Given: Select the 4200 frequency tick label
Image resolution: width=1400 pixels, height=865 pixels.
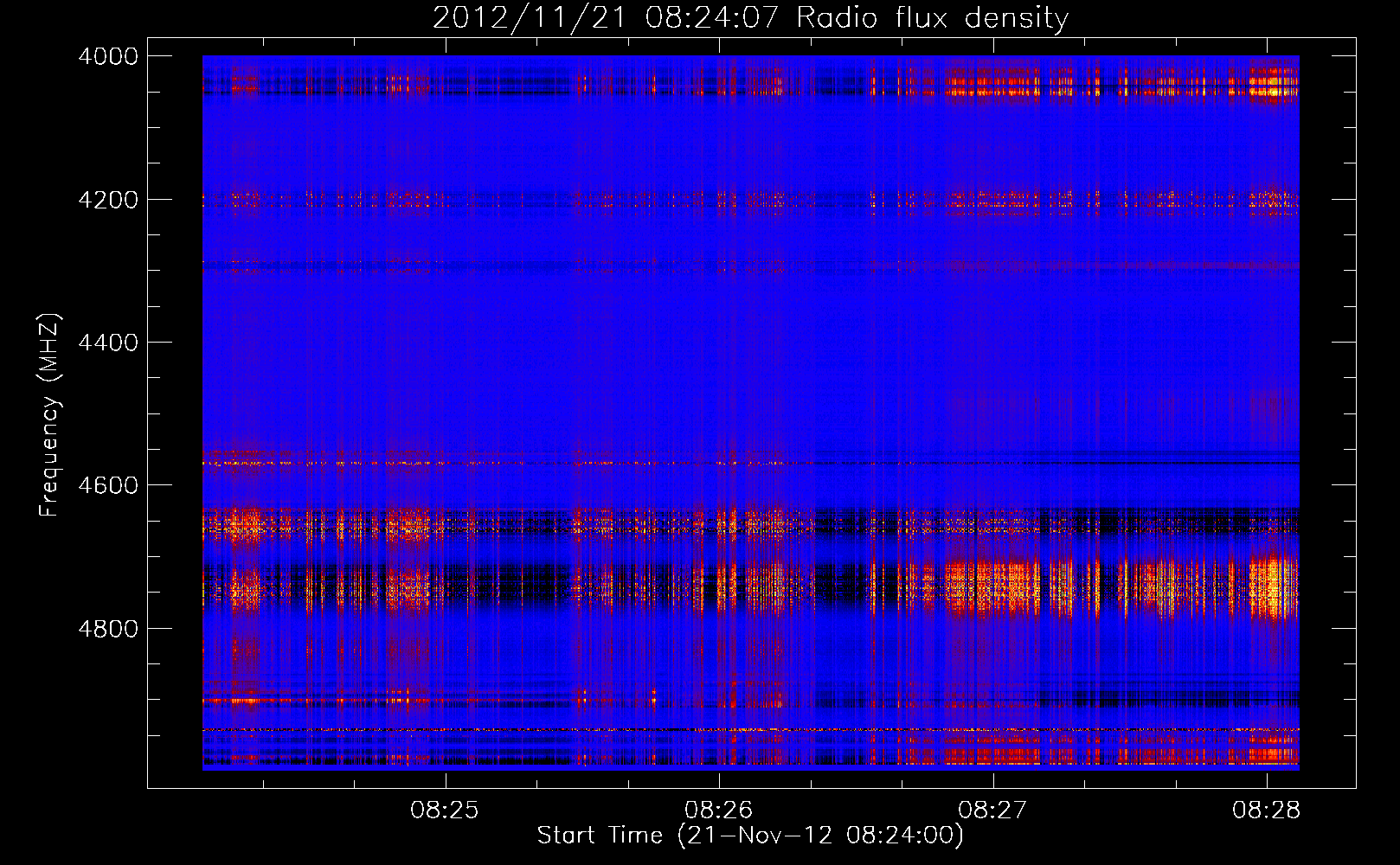Looking at the screenshot, I should (x=108, y=200).
